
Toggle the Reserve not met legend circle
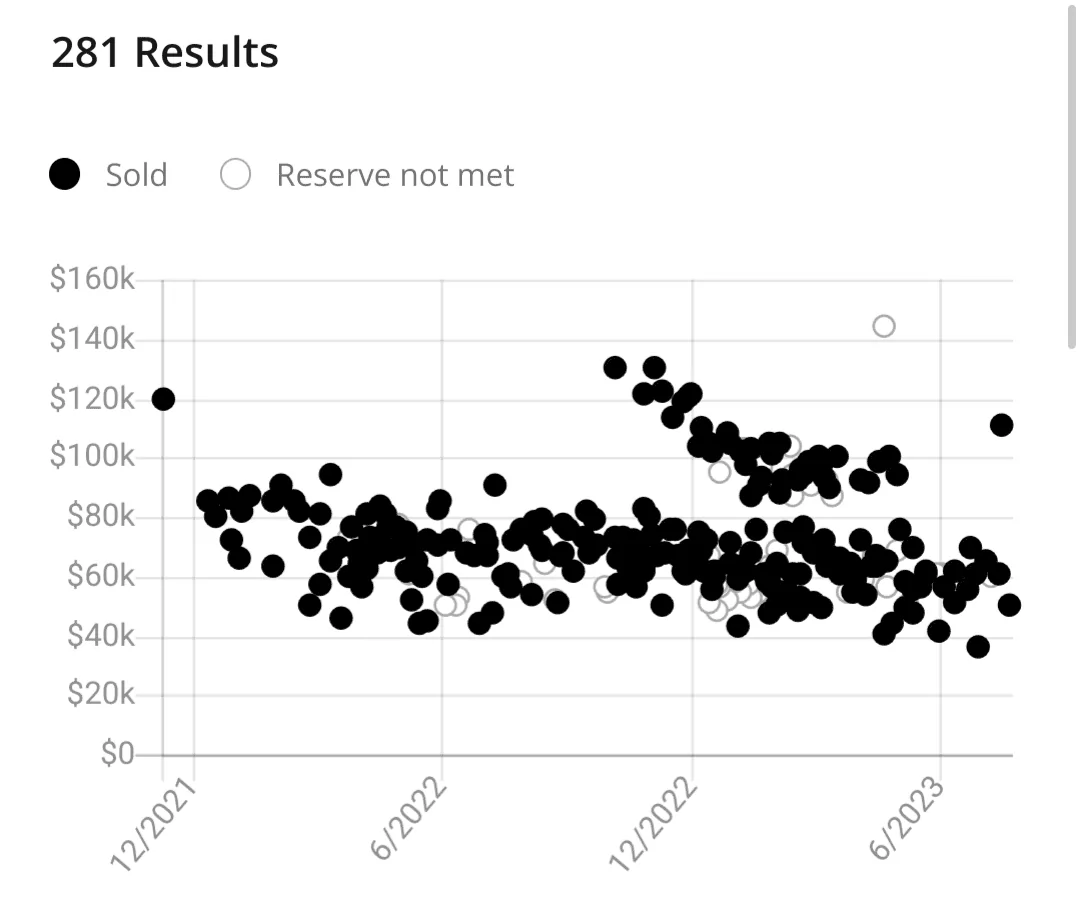point(236,174)
